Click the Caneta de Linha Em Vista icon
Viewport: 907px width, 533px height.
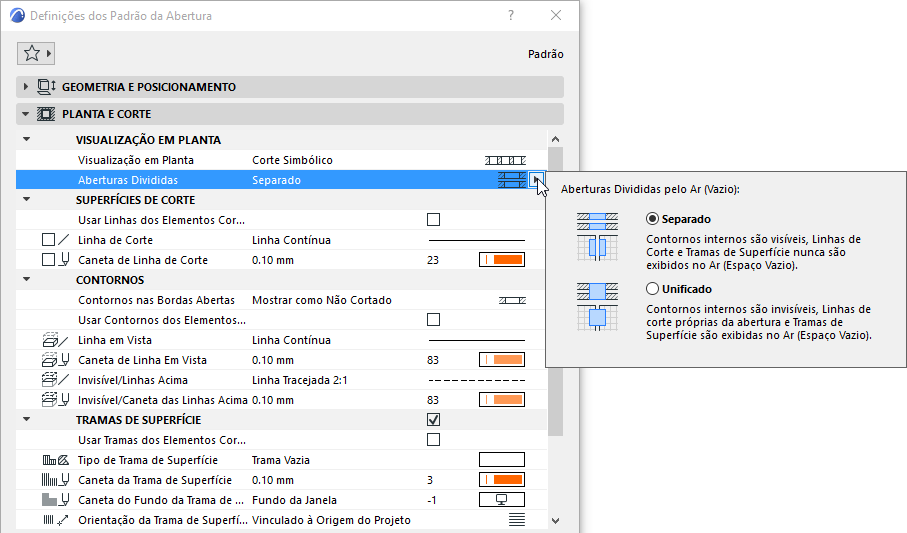[56, 360]
